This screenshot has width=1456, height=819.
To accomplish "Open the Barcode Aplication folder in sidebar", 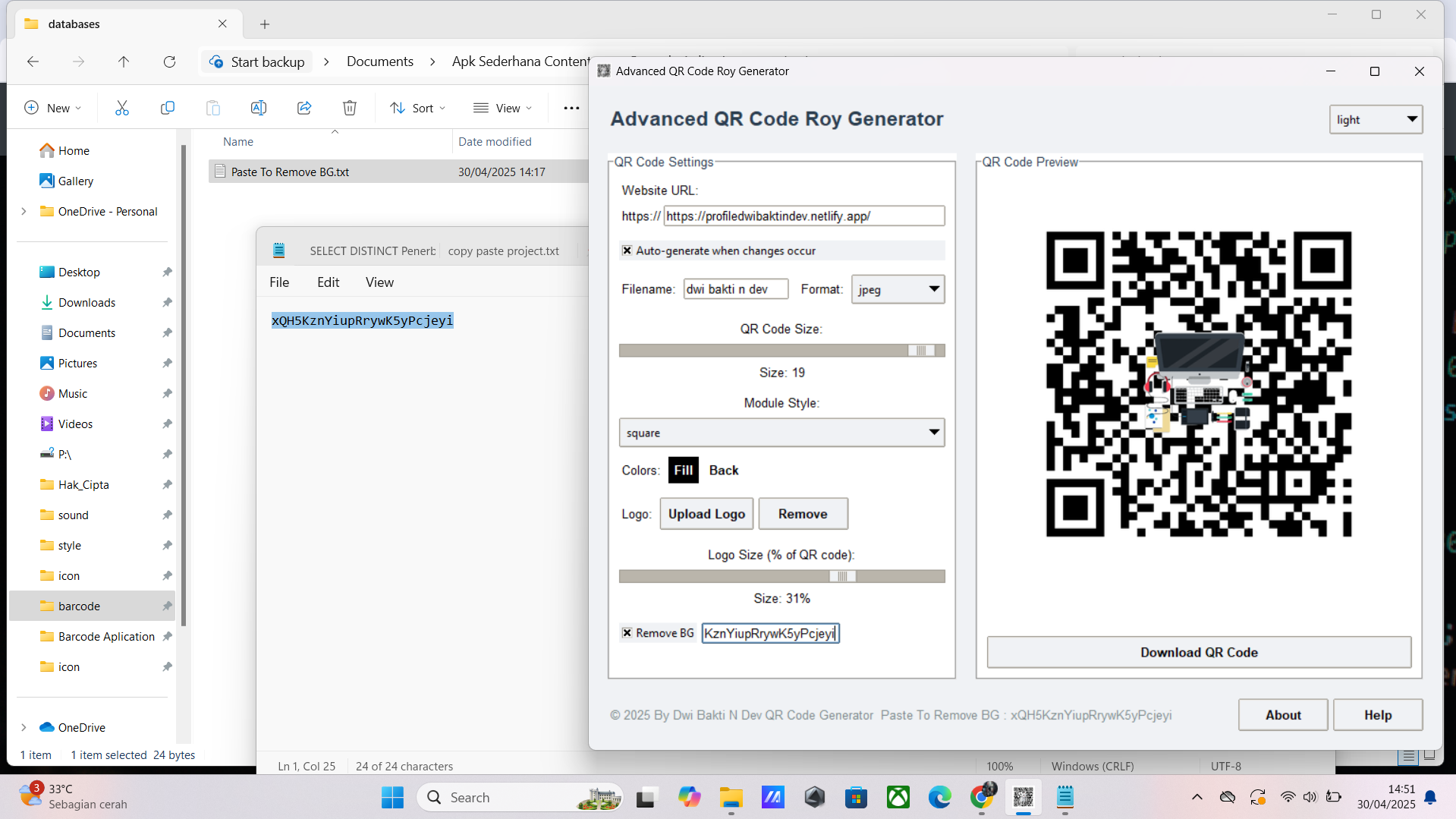I will click(x=106, y=637).
